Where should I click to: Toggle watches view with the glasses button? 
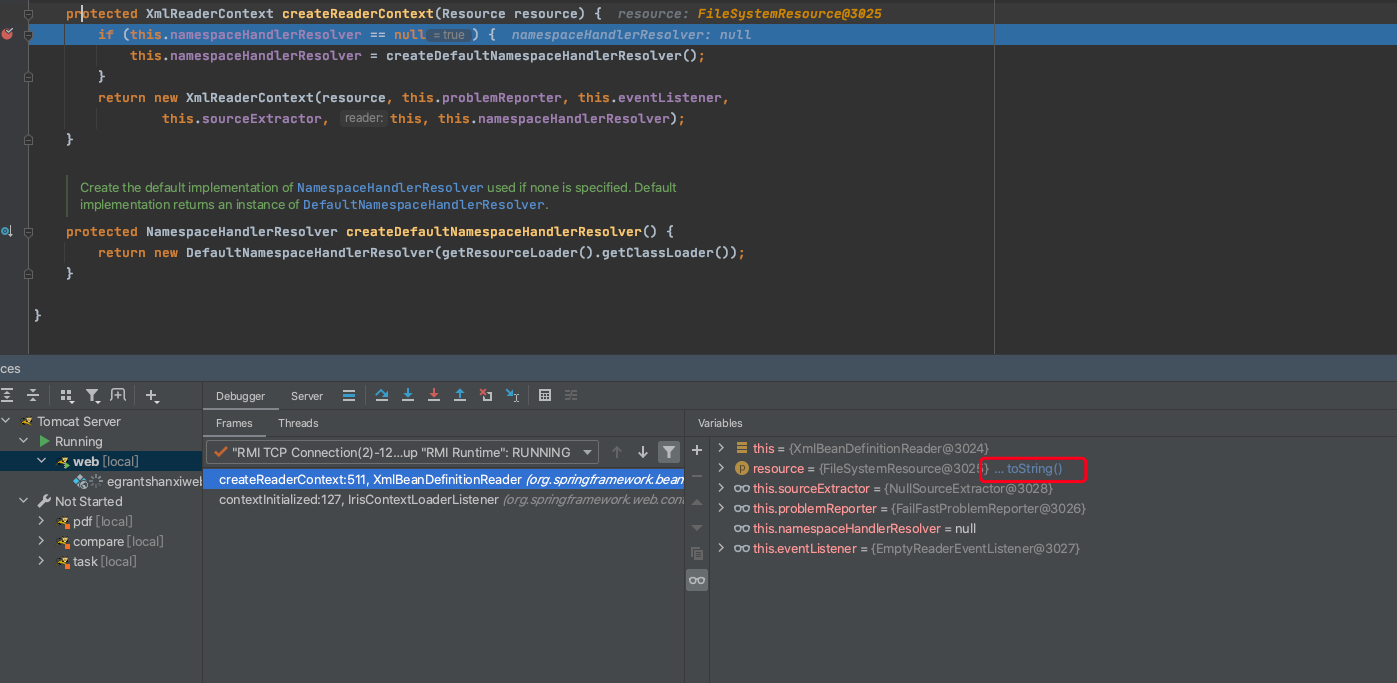(x=697, y=580)
